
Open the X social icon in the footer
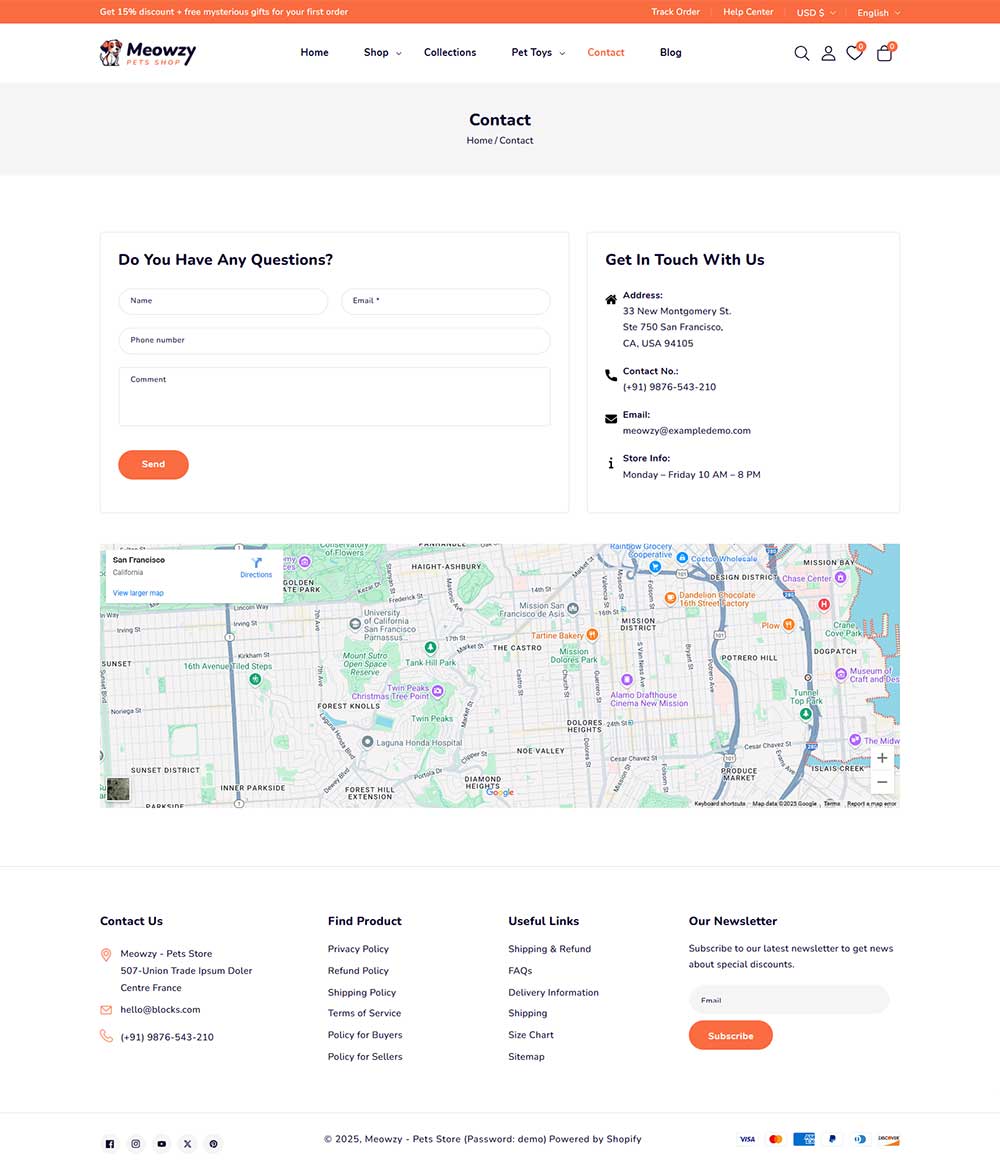pyautogui.click(x=187, y=1143)
